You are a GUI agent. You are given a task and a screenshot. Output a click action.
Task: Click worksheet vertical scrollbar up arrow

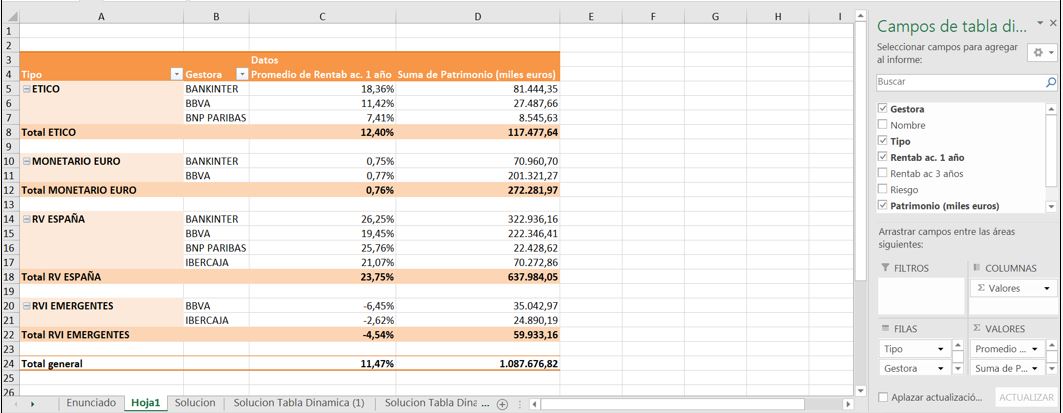click(861, 16)
